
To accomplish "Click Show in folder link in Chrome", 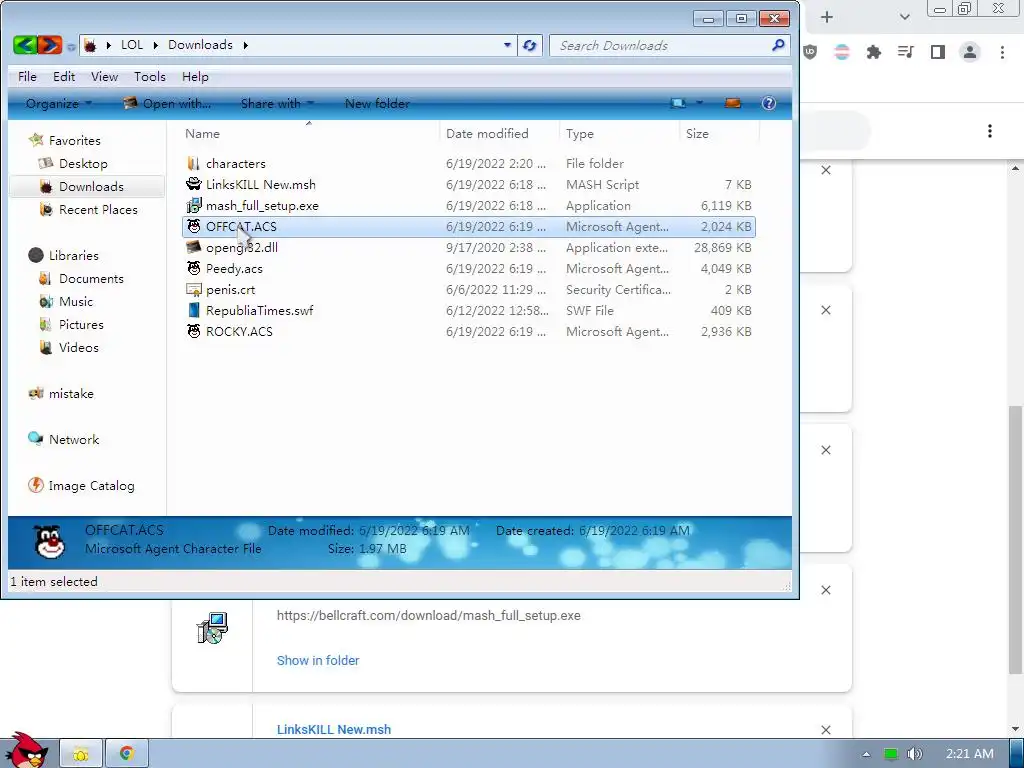I will (318, 660).
